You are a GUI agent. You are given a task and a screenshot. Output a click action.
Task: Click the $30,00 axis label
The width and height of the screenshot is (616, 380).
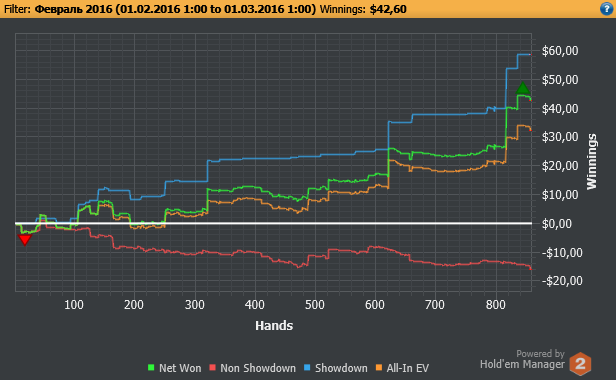560,137
